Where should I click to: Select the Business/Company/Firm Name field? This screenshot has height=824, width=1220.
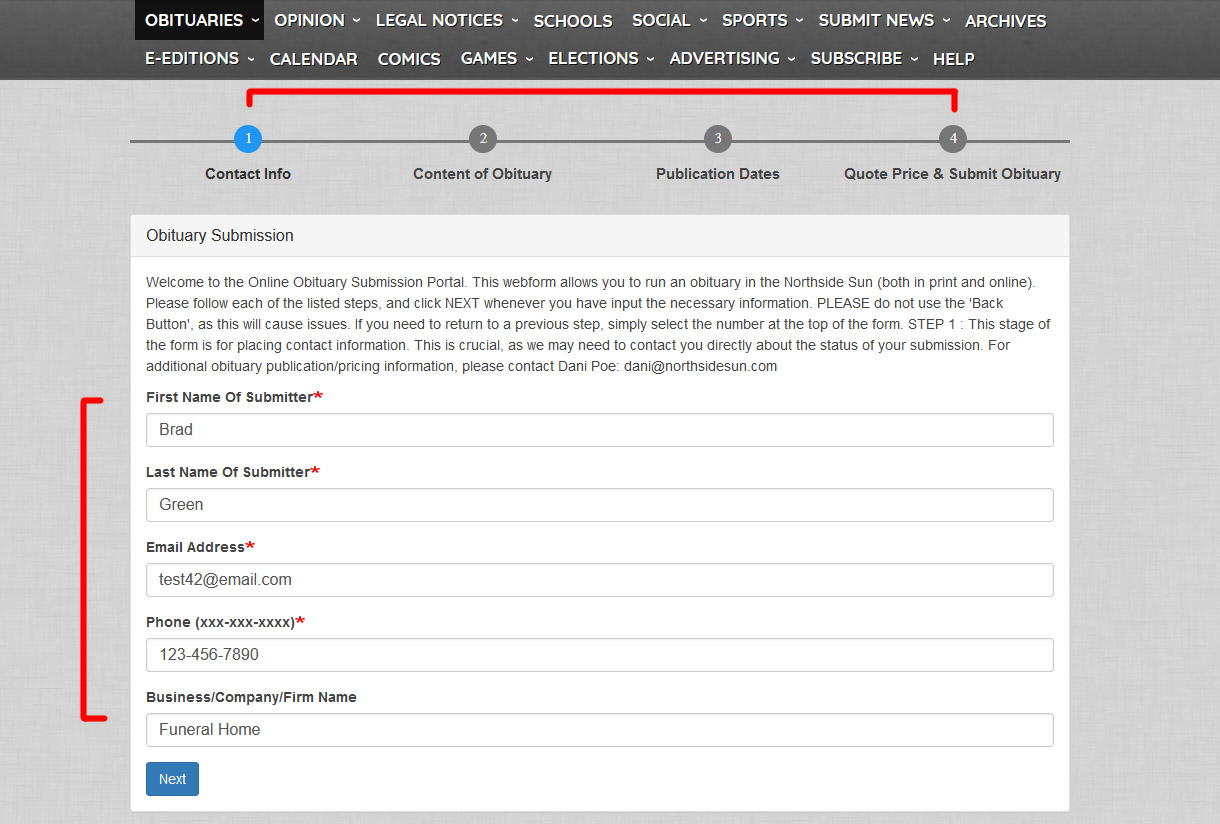pos(599,730)
